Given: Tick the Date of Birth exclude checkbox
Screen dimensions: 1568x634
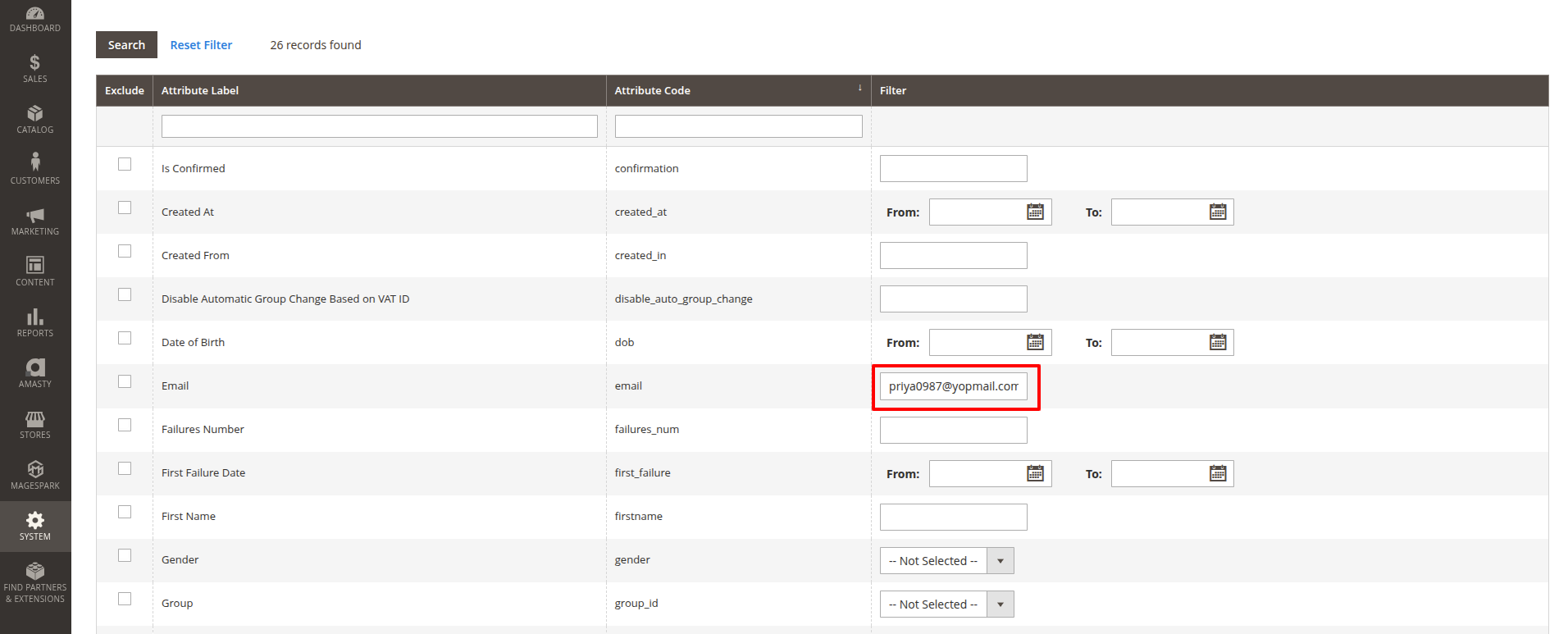Looking at the screenshot, I should [125, 338].
